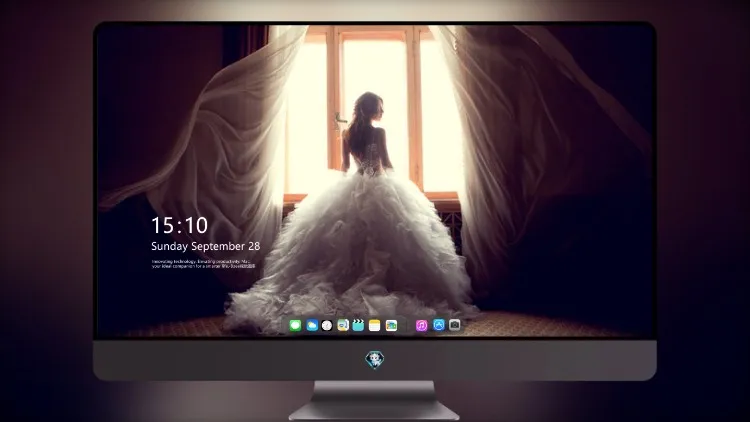
Task: Open the Videos clapperboard app in the dock
Action: 358,325
